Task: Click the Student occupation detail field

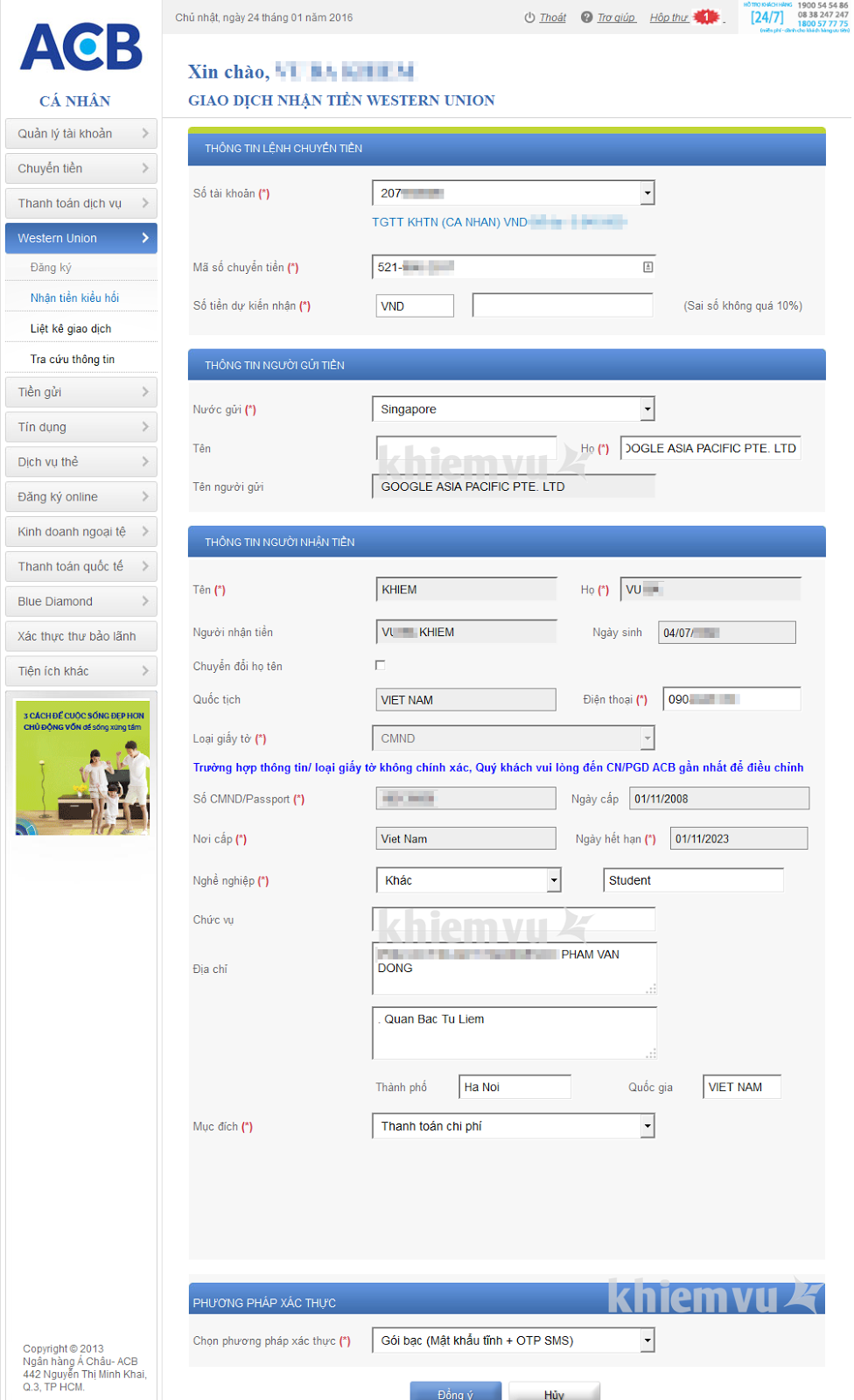Action: click(x=693, y=880)
